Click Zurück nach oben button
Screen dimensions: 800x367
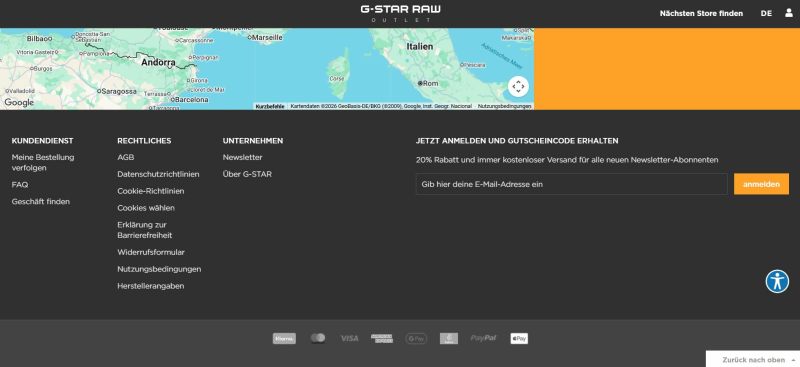753,359
